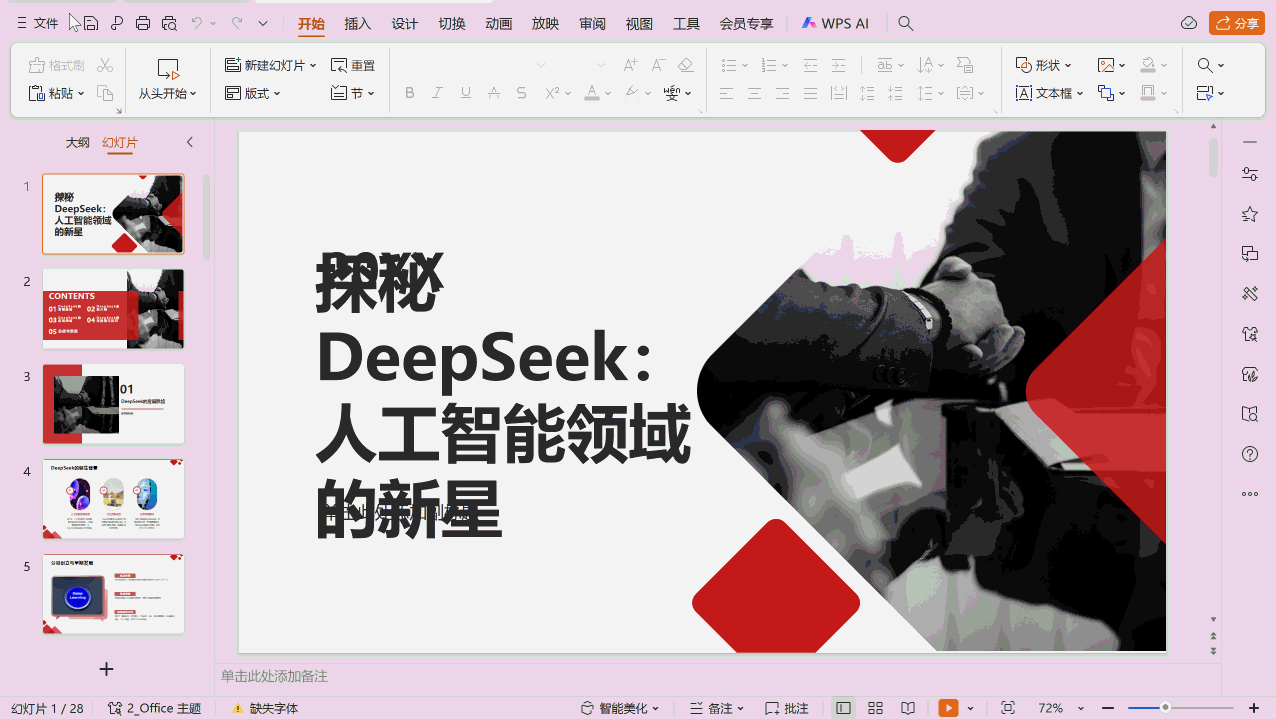
Task: Click the align left icon
Action: click(727, 93)
